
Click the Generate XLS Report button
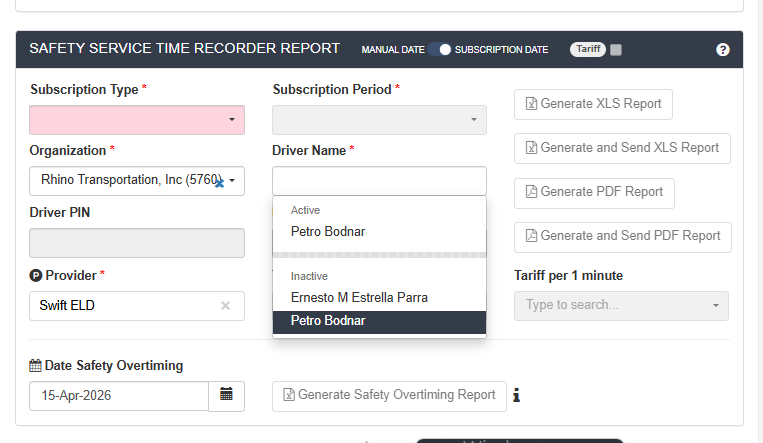click(x=593, y=104)
